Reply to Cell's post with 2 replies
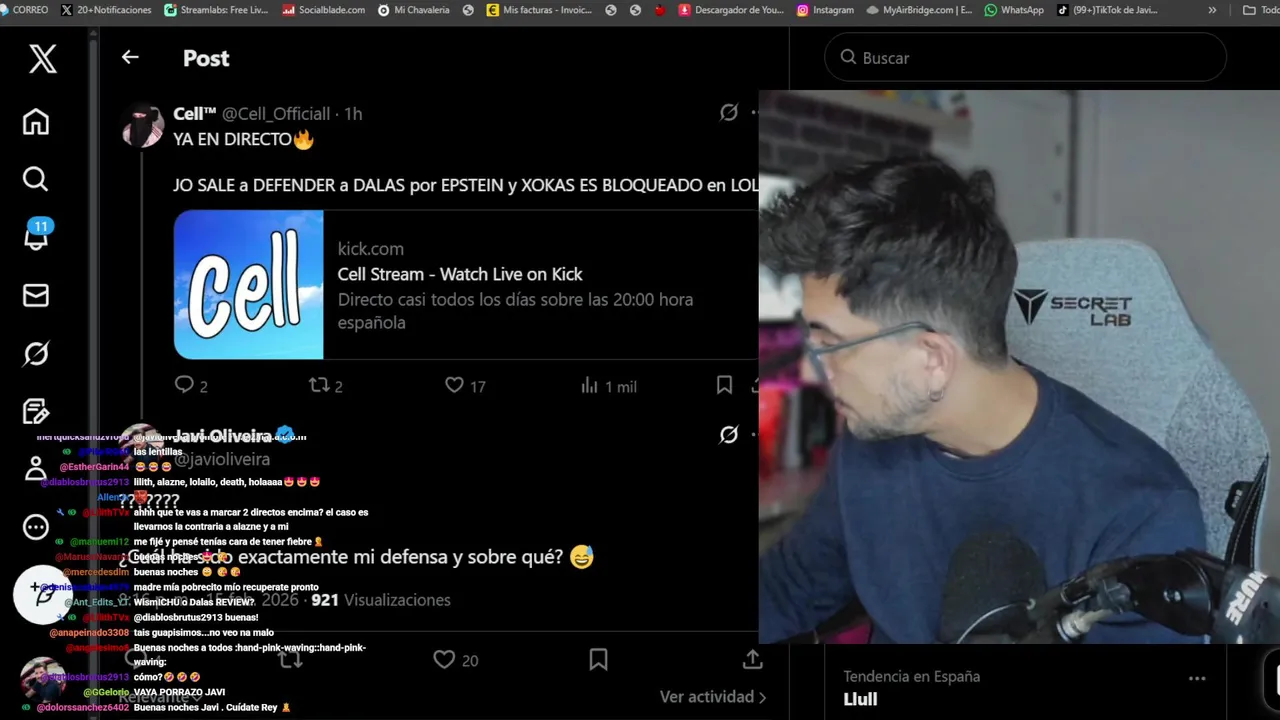The image size is (1280, 720). click(190, 385)
